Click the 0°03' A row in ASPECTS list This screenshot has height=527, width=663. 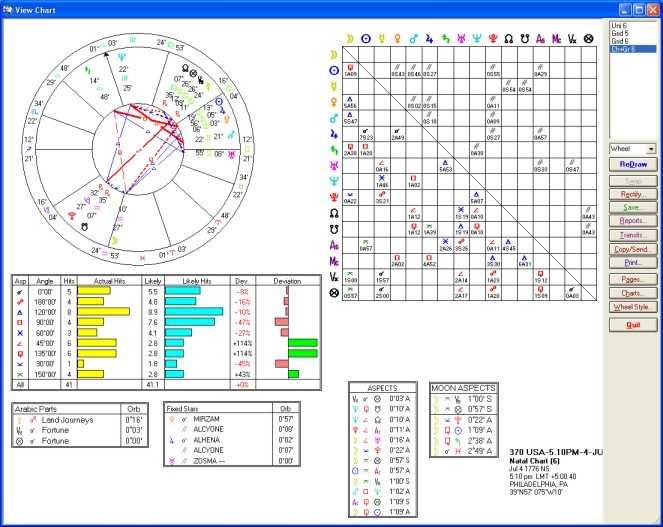pos(382,398)
